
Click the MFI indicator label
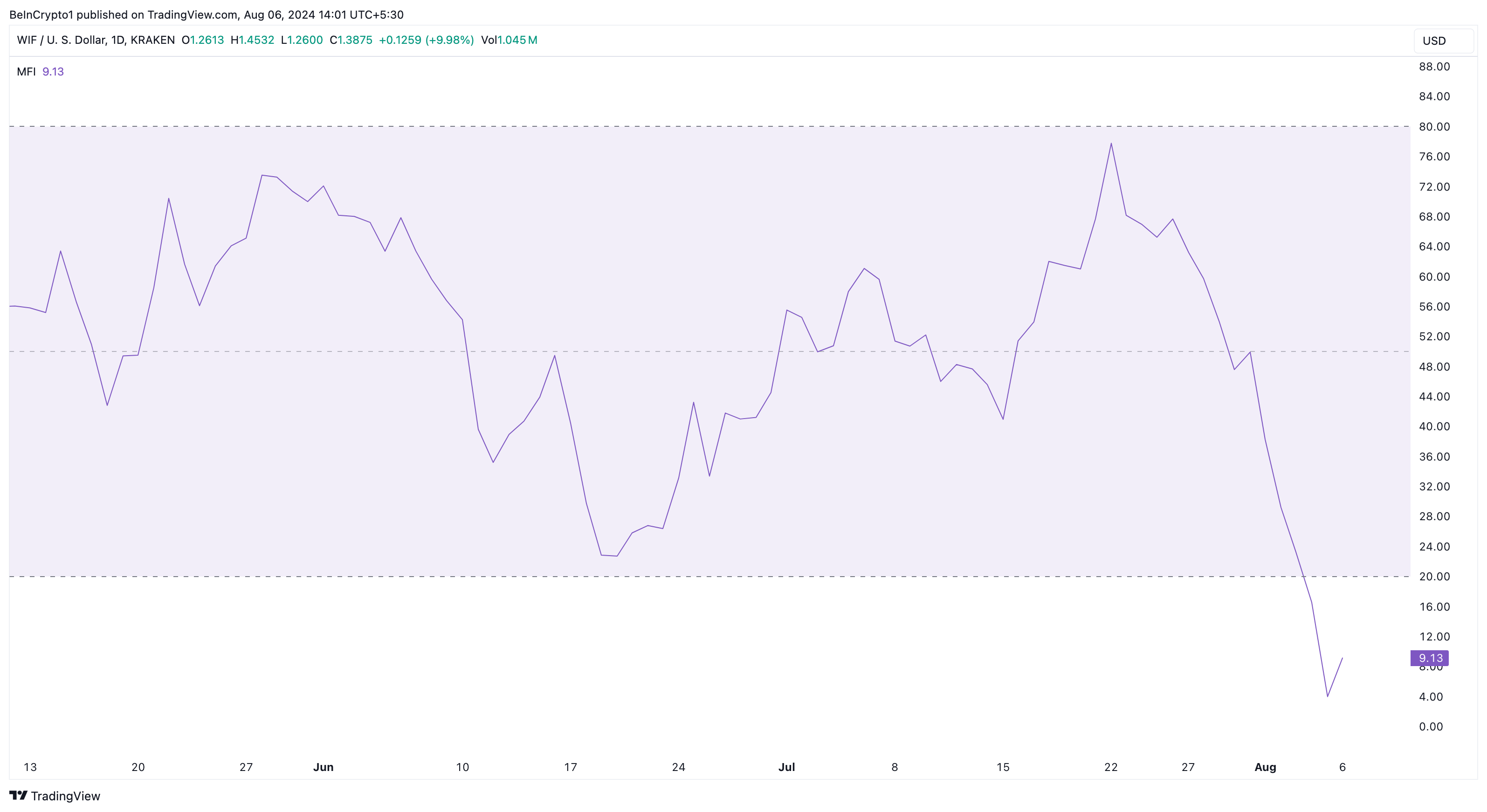click(26, 72)
